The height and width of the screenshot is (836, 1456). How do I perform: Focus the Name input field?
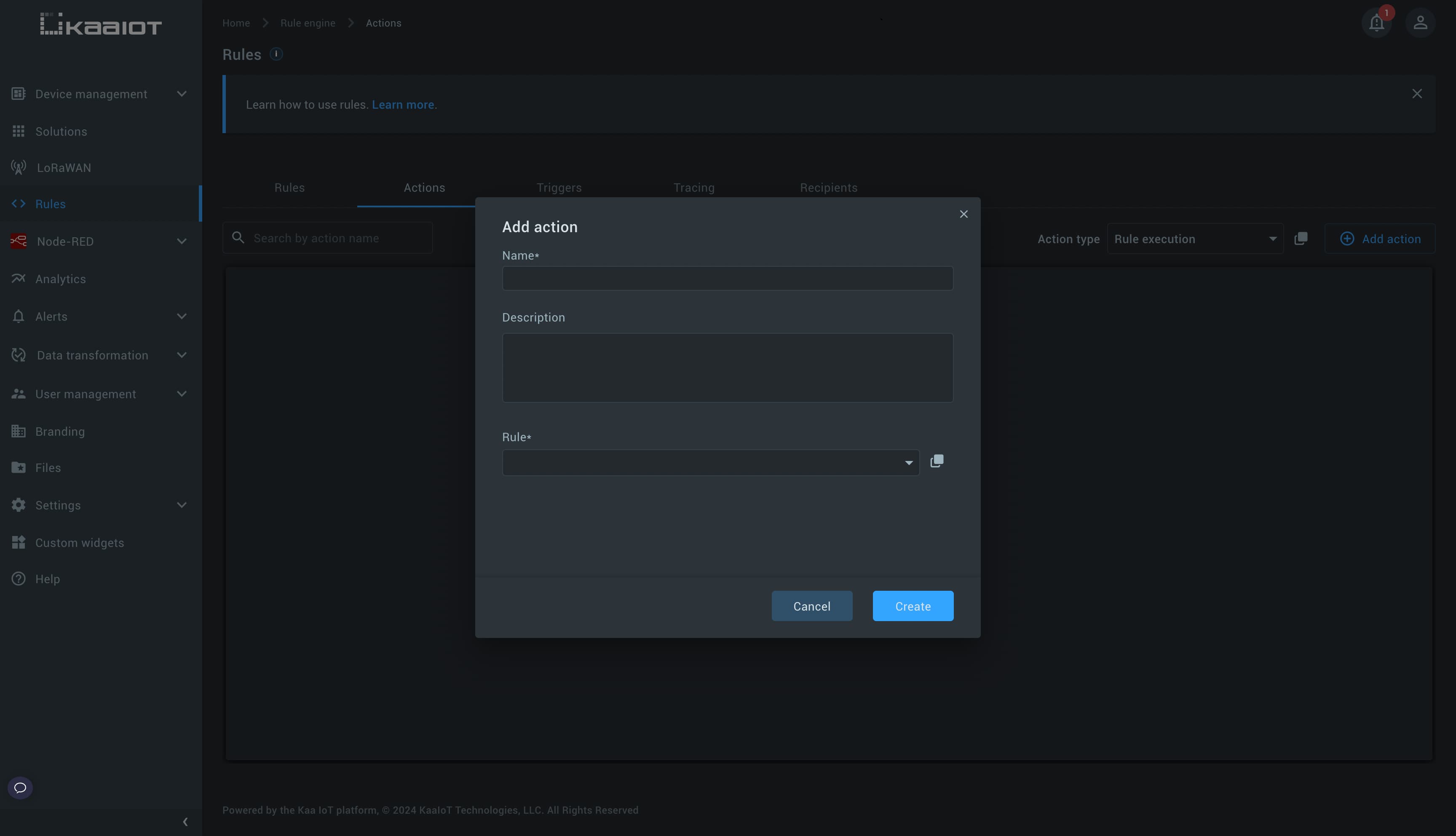click(728, 279)
